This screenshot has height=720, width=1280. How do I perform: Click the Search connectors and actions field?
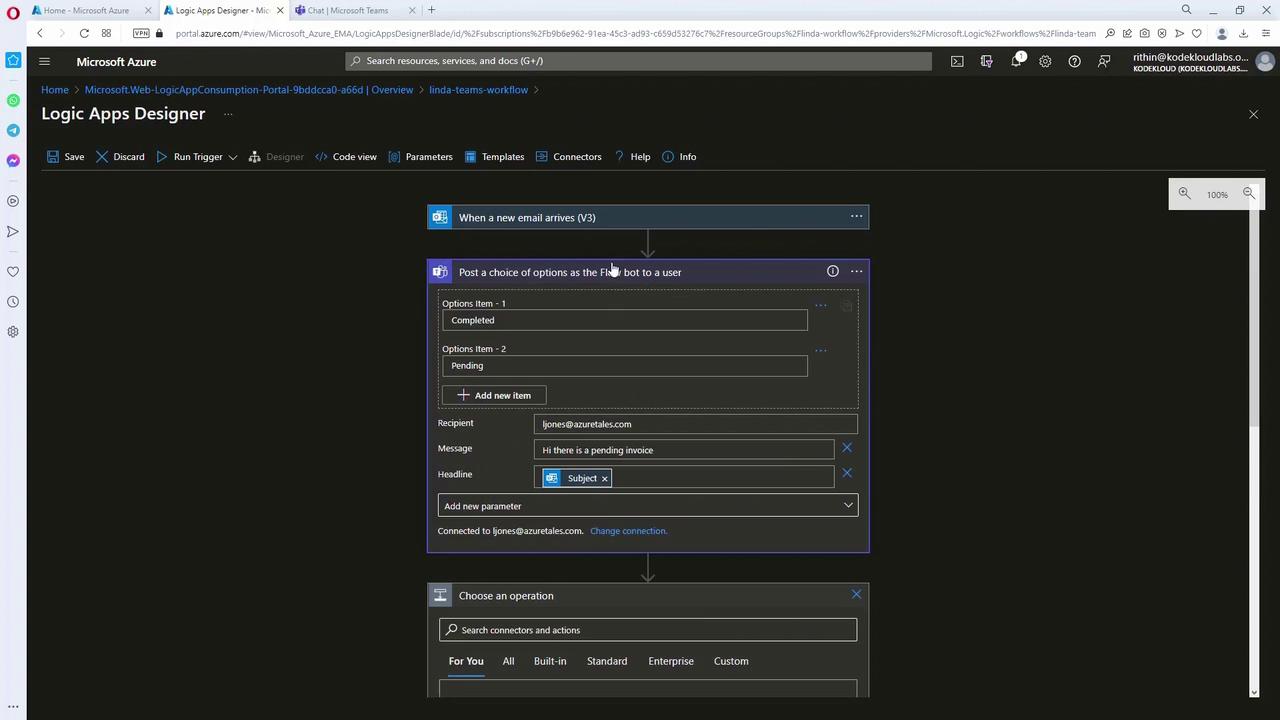(x=648, y=630)
